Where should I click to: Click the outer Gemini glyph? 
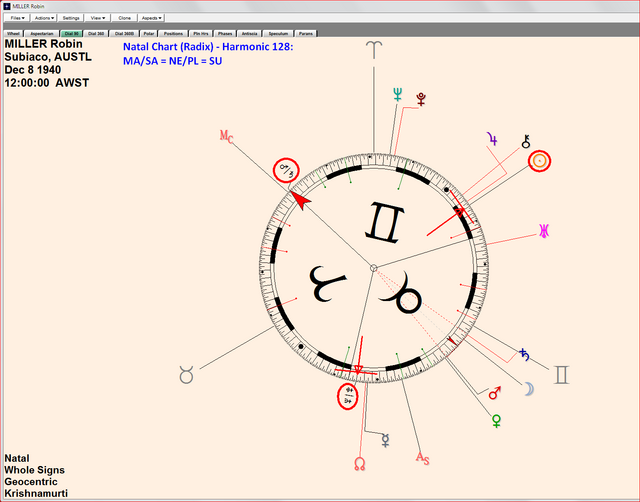pos(561,375)
